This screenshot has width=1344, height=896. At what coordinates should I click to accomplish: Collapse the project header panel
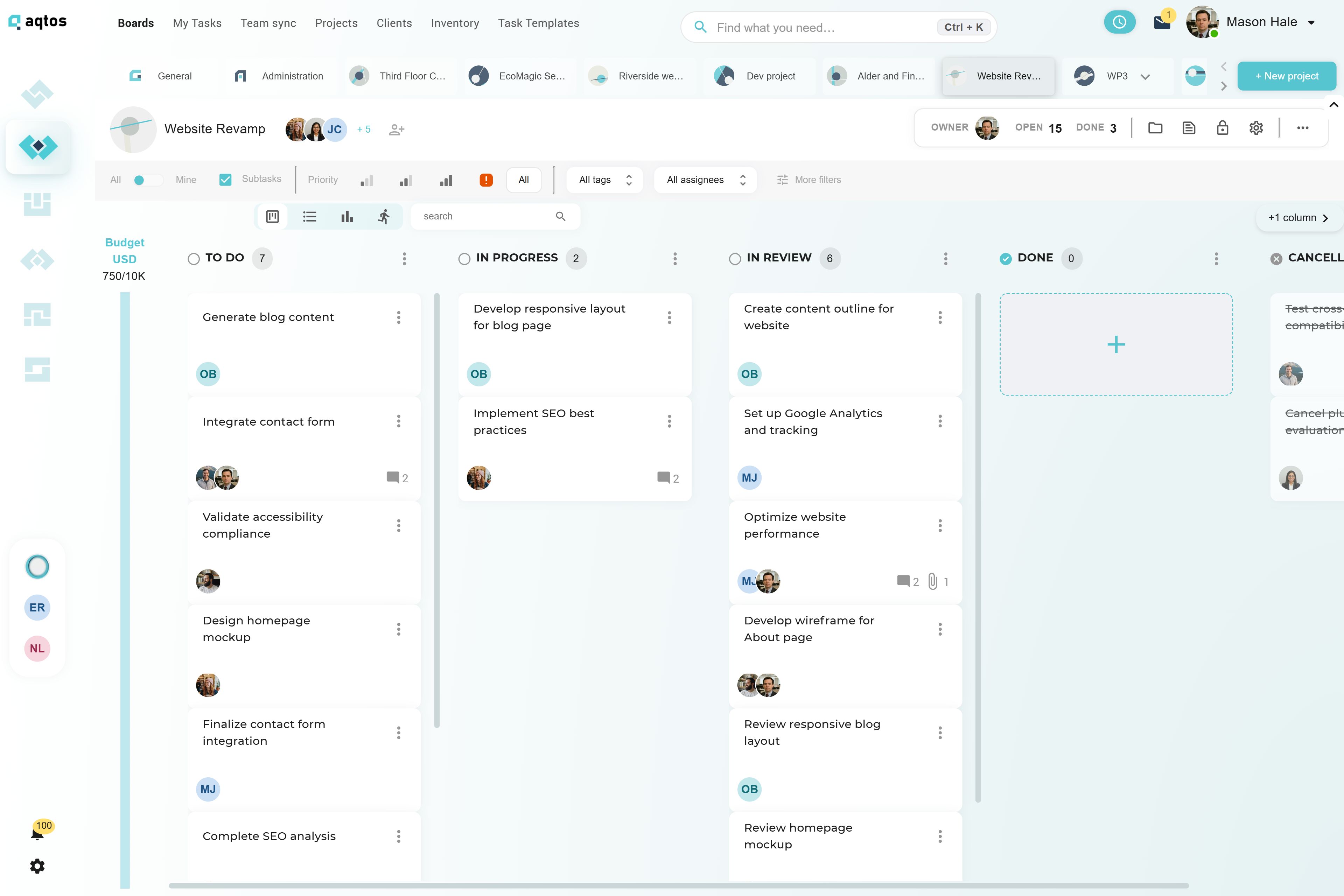pyautogui.click(x=1333, y=105)
